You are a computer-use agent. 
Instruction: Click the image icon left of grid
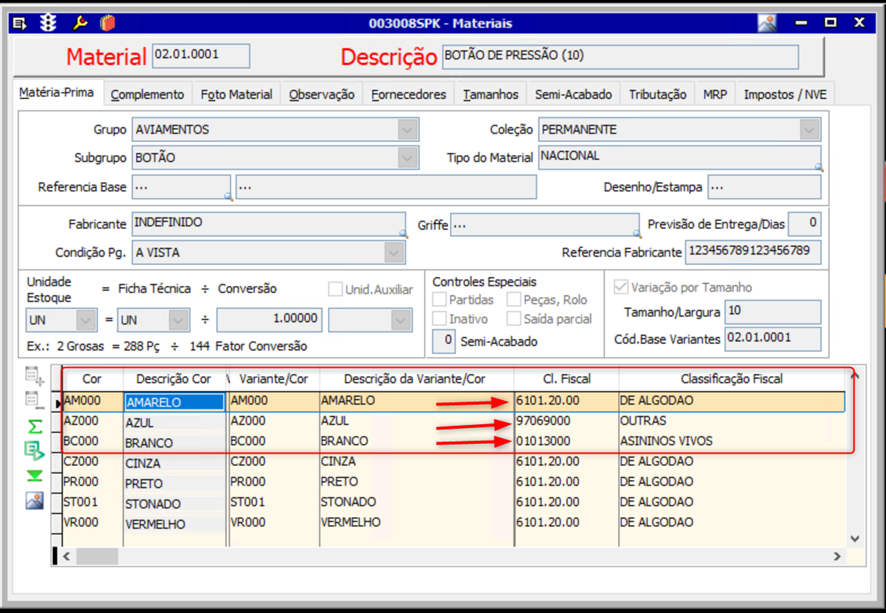(x=34, y=501)
